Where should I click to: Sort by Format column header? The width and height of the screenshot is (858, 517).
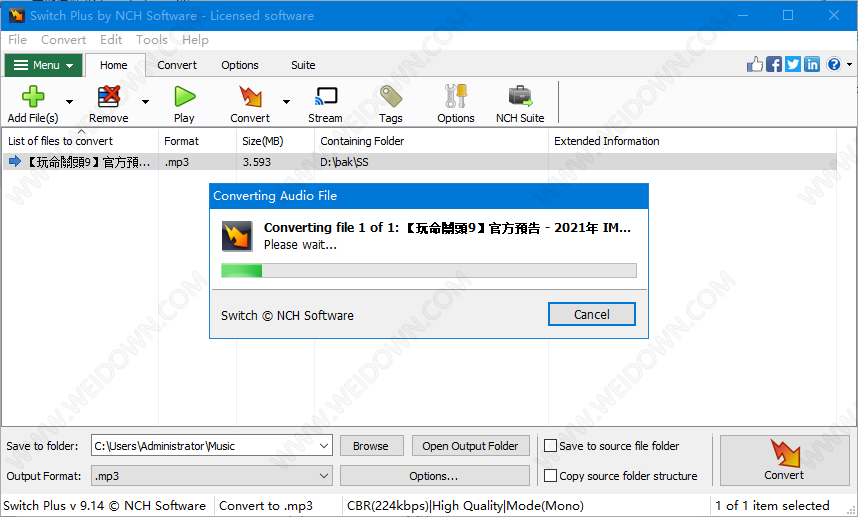click(198, 141)
